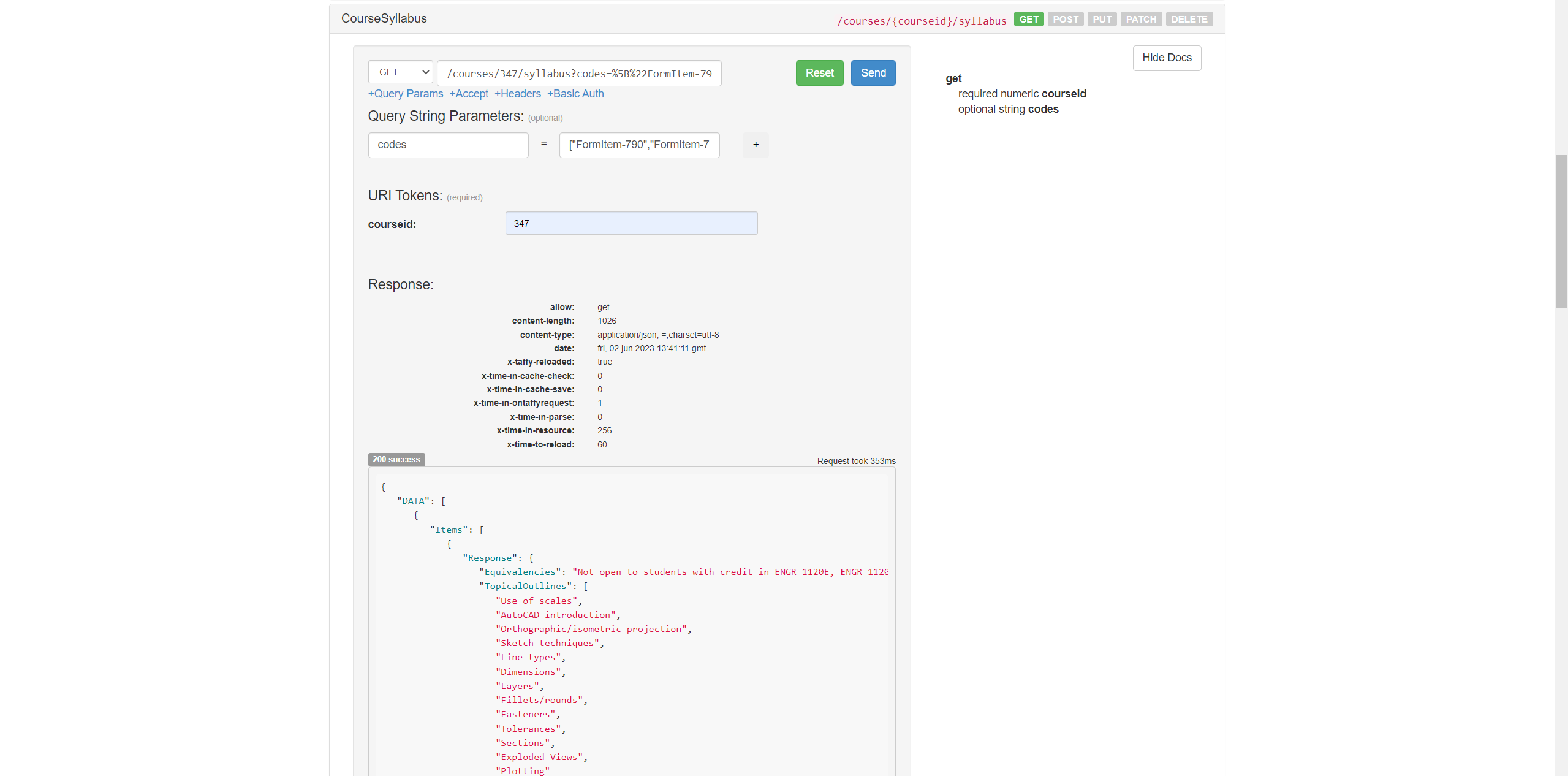Click the page vertical scrollbar thumb

(x=1561, y=231)
